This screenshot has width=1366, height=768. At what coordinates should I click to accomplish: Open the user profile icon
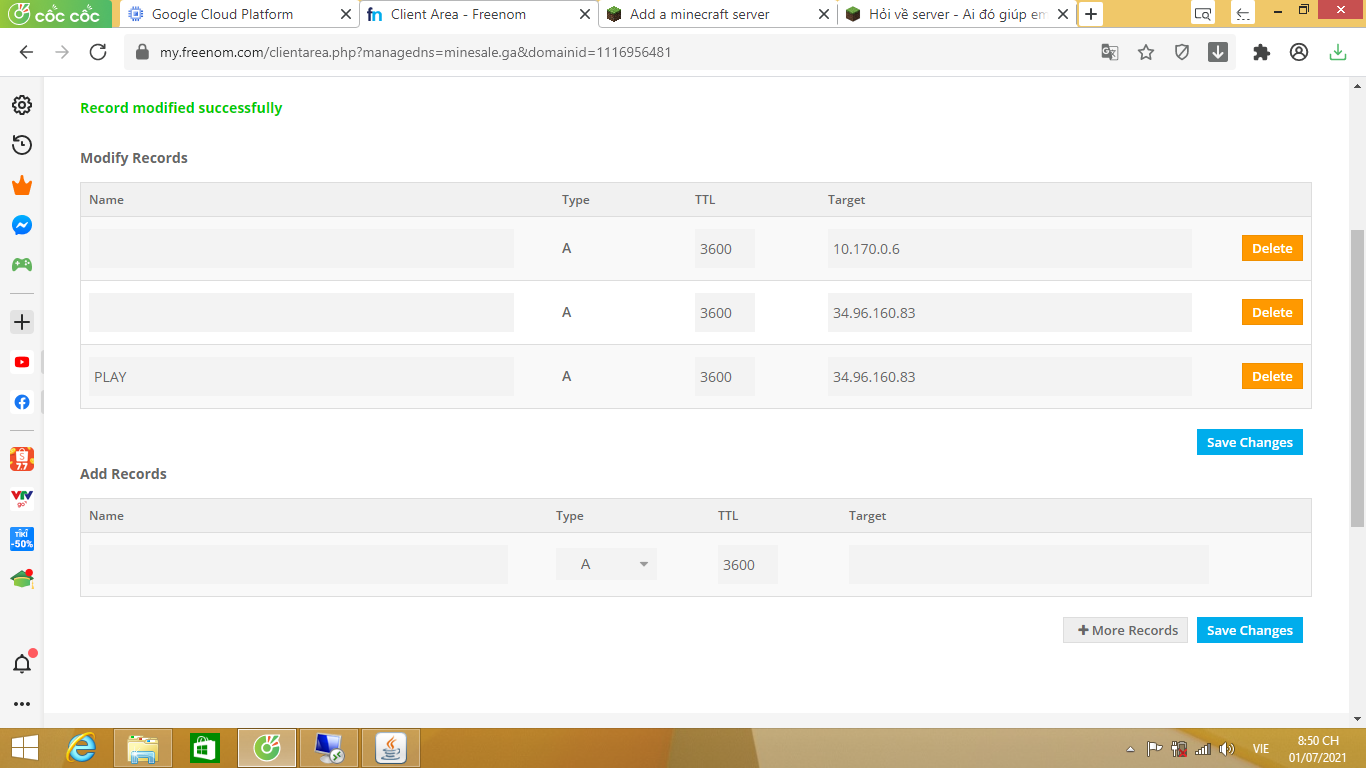(1299, 52)
